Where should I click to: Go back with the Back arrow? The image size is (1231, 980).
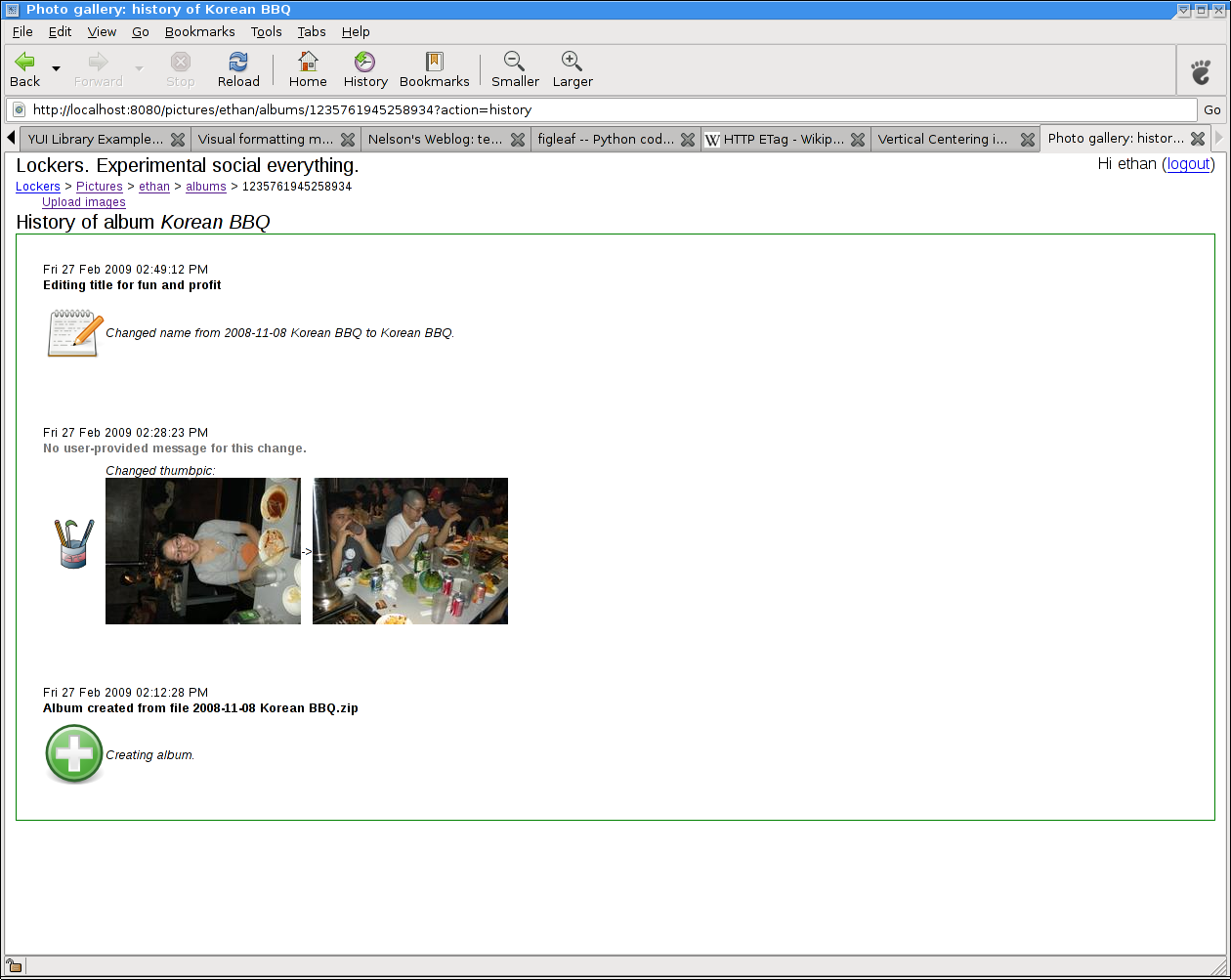pos(24,69)
